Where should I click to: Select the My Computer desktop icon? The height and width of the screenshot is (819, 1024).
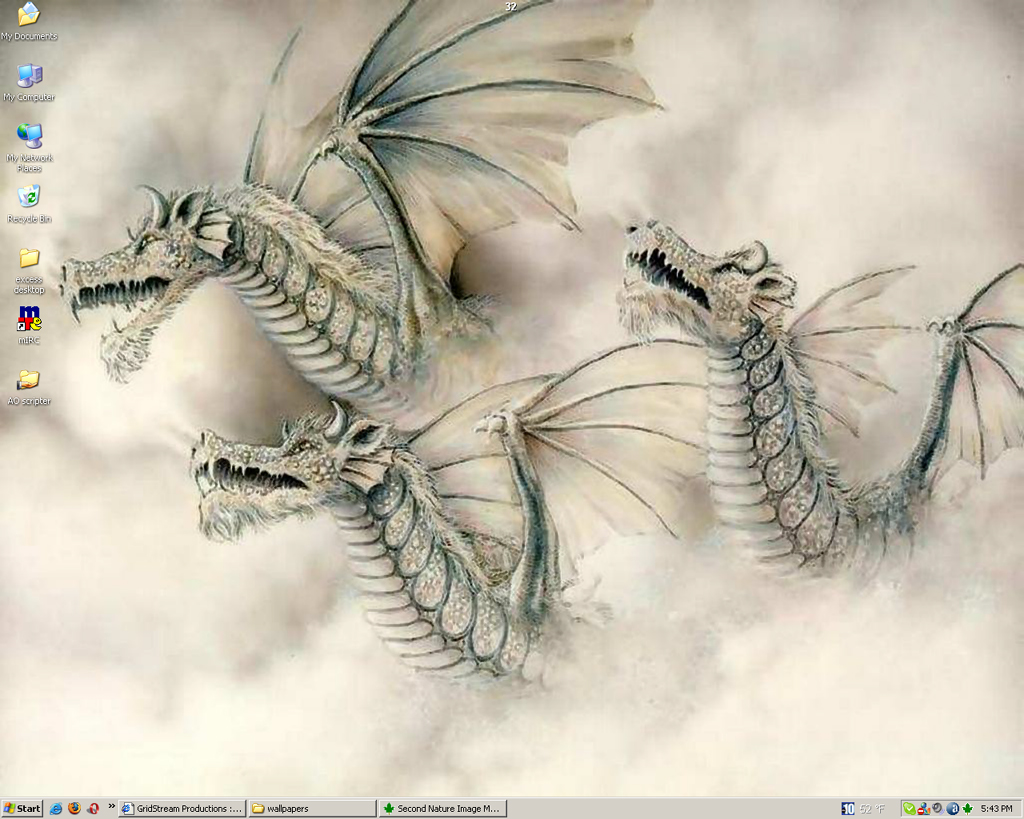pos(29,77)
